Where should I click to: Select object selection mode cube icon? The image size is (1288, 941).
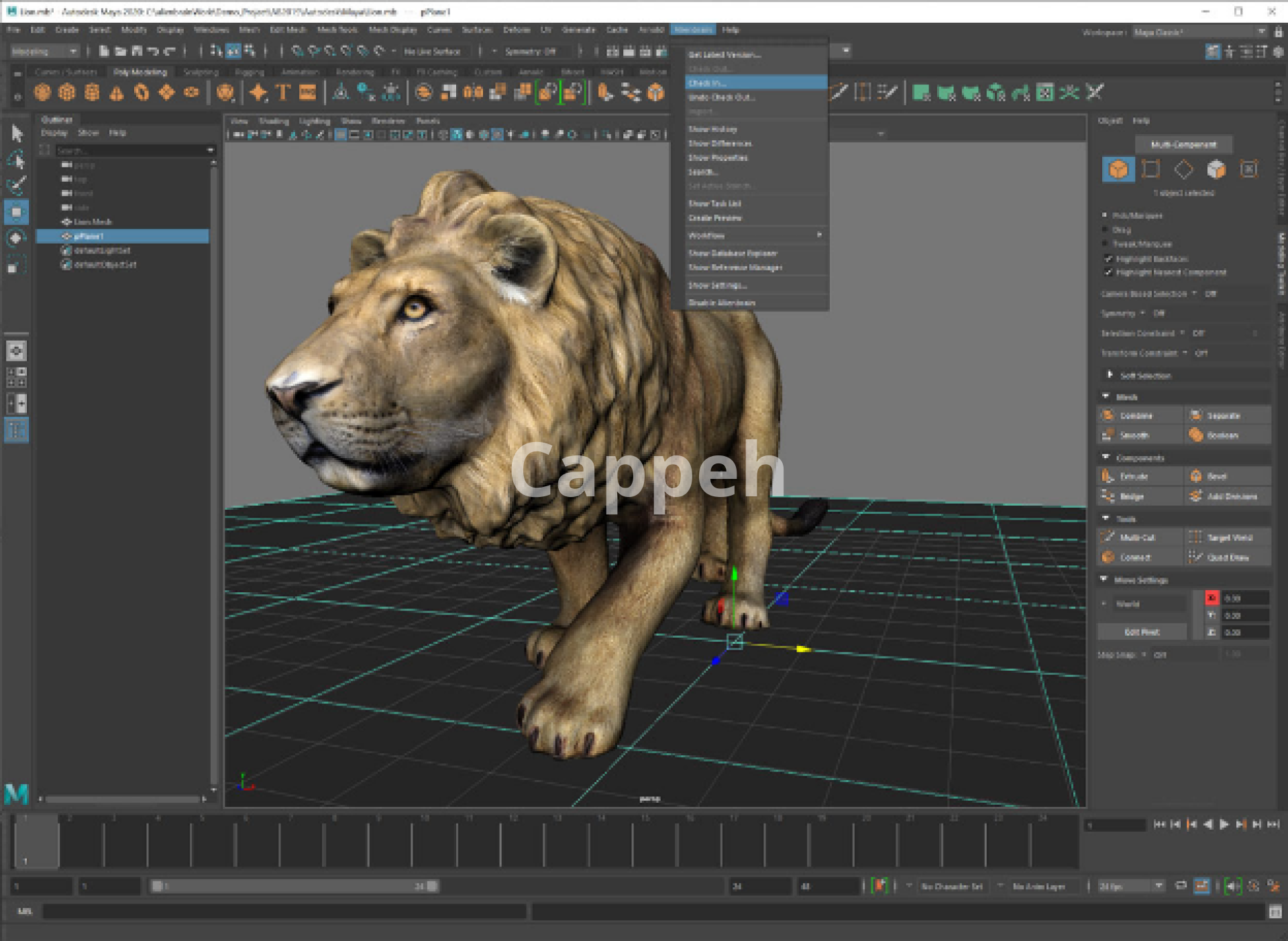1118,170
